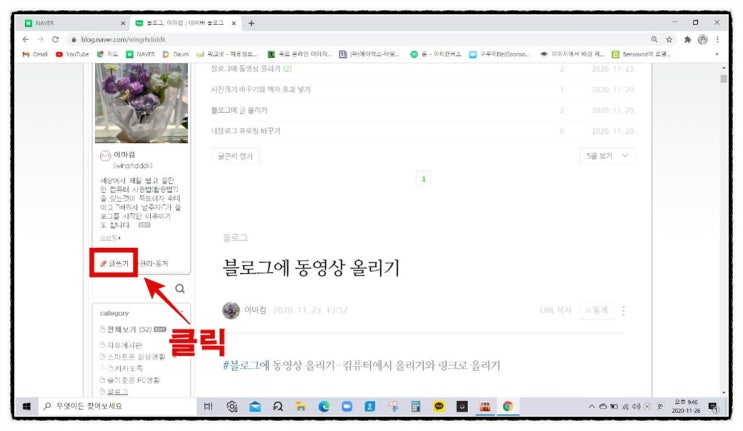Viewport: 743px width, 431px height.
Task: Click the 글쓰기 write-post link
Action: point(114,263)
